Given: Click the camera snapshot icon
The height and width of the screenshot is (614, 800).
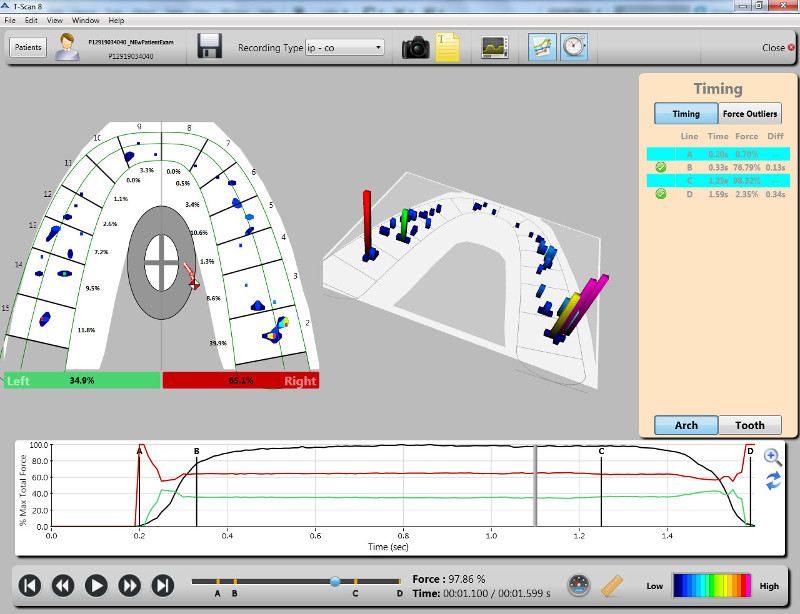Looking at the screenshot, I should click(415, 48).
